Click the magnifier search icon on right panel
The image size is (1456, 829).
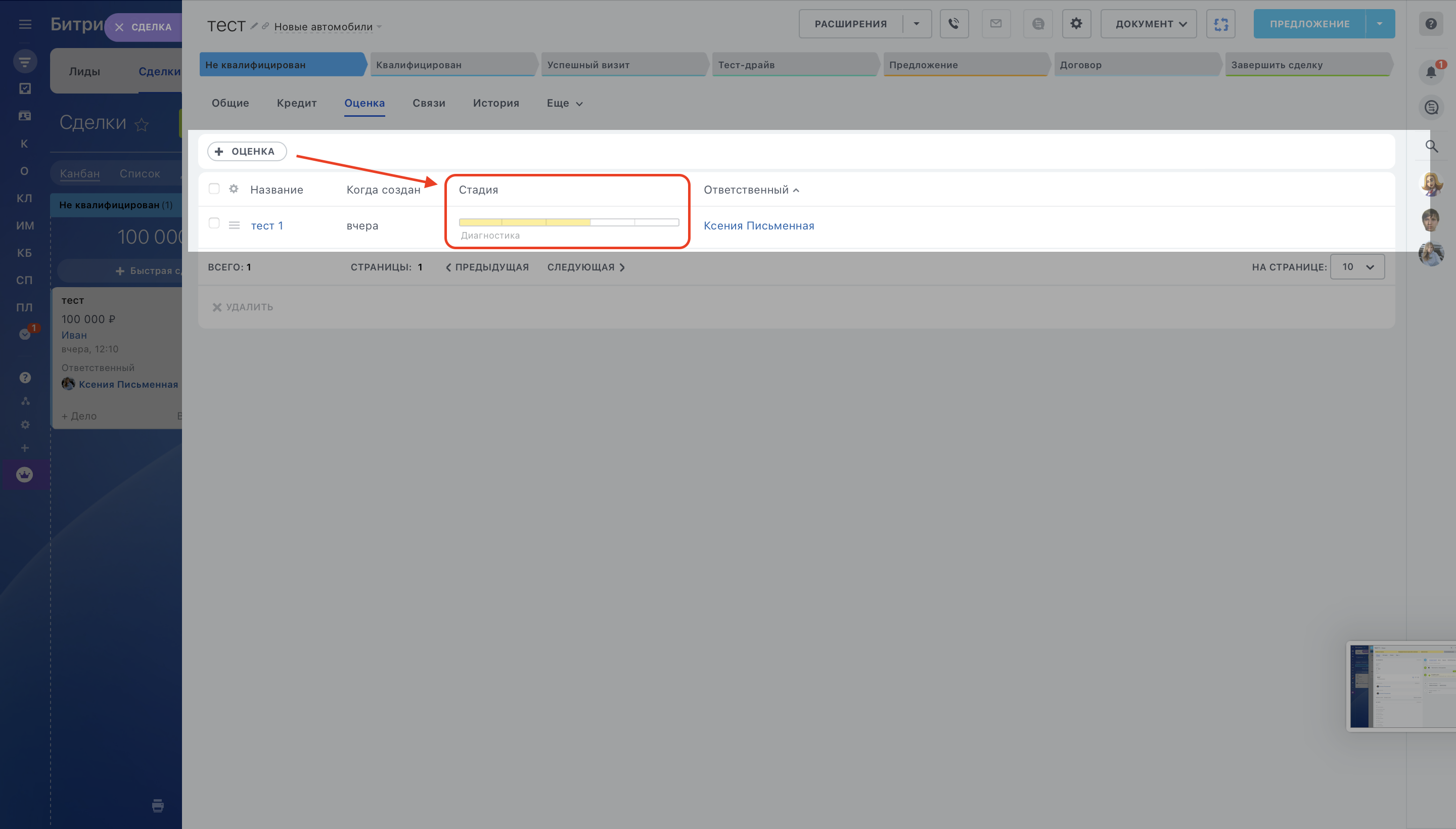pos(1432,146)
